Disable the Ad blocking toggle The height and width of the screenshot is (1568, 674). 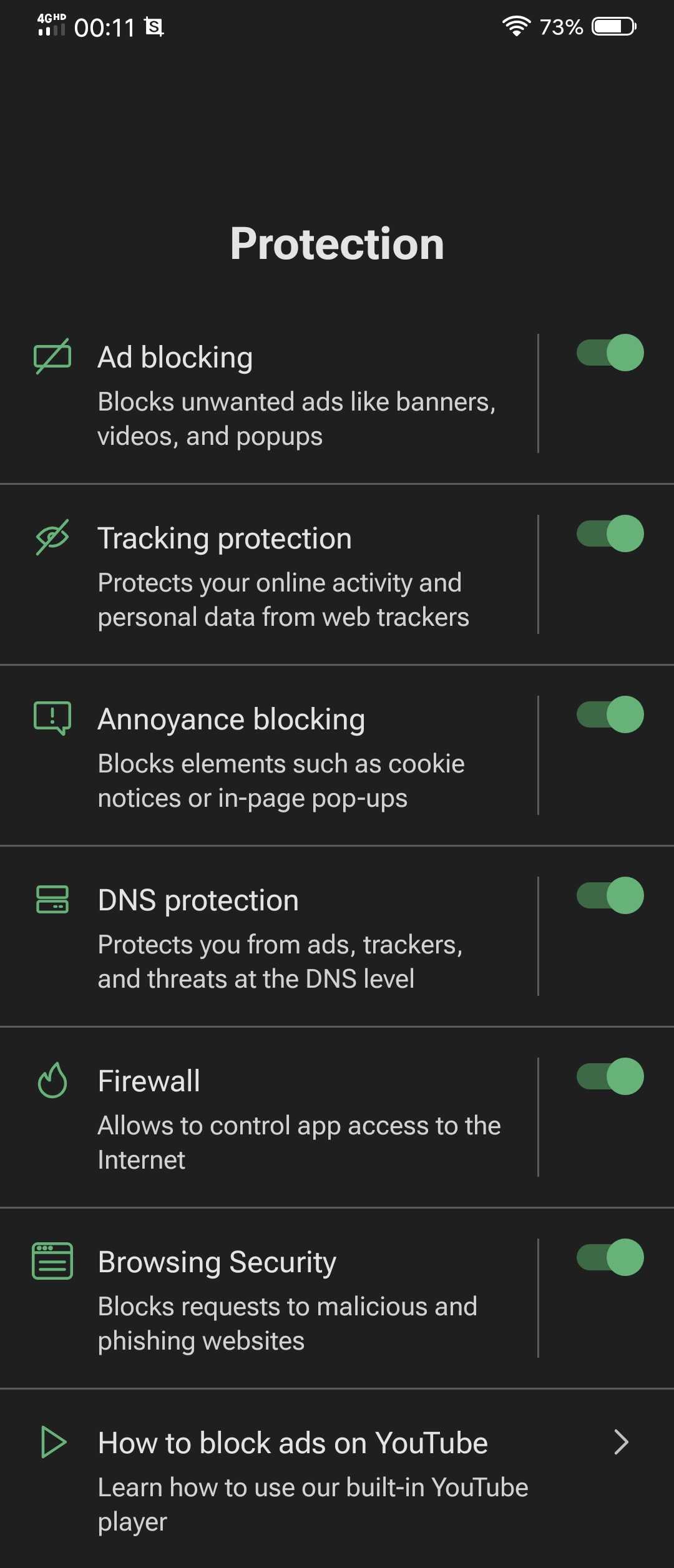click(610, 353)
